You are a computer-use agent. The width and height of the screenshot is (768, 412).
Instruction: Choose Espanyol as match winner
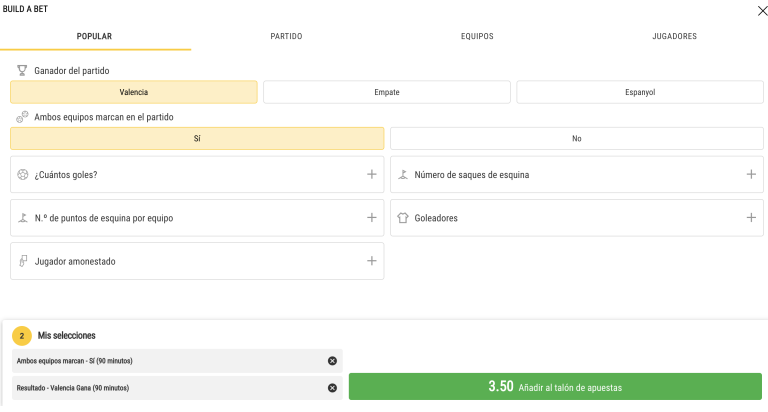pyautogui.click(x=639, y=92)
